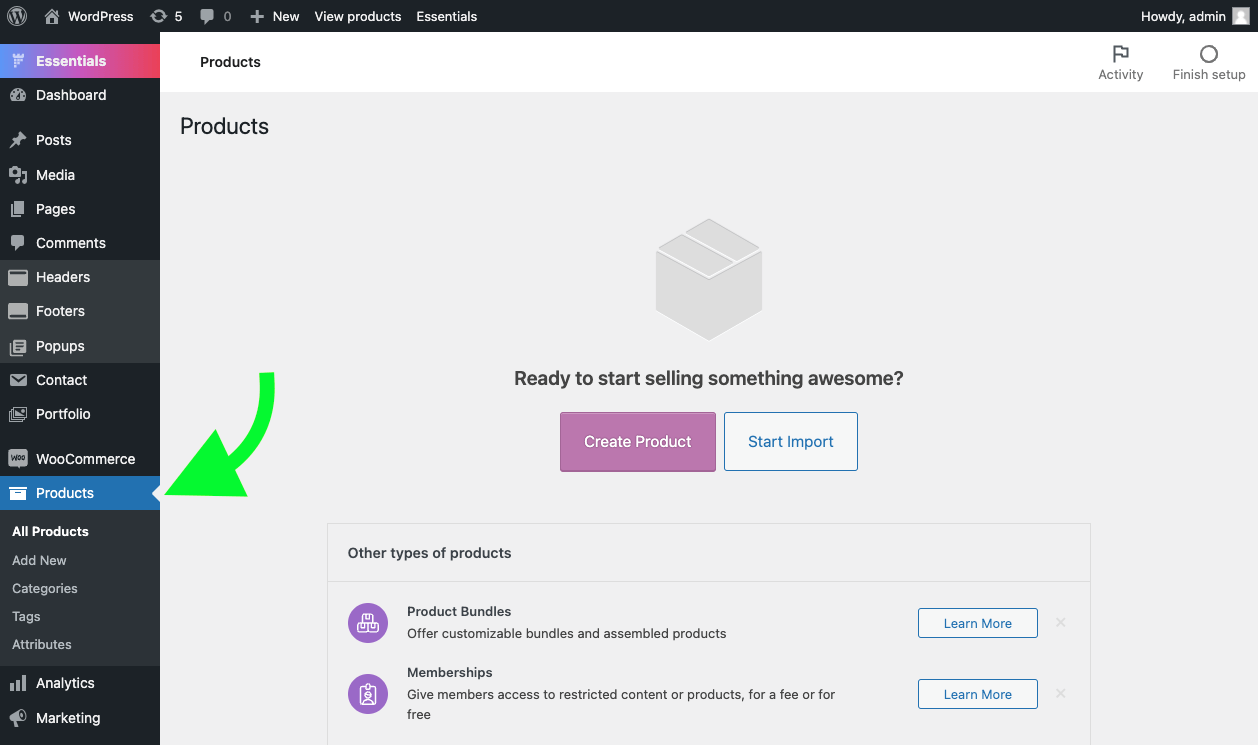Viewport: 1258px width, 745px height.
Task: Click the Media icon in sidebar
Action: click(x=18, y=175)
